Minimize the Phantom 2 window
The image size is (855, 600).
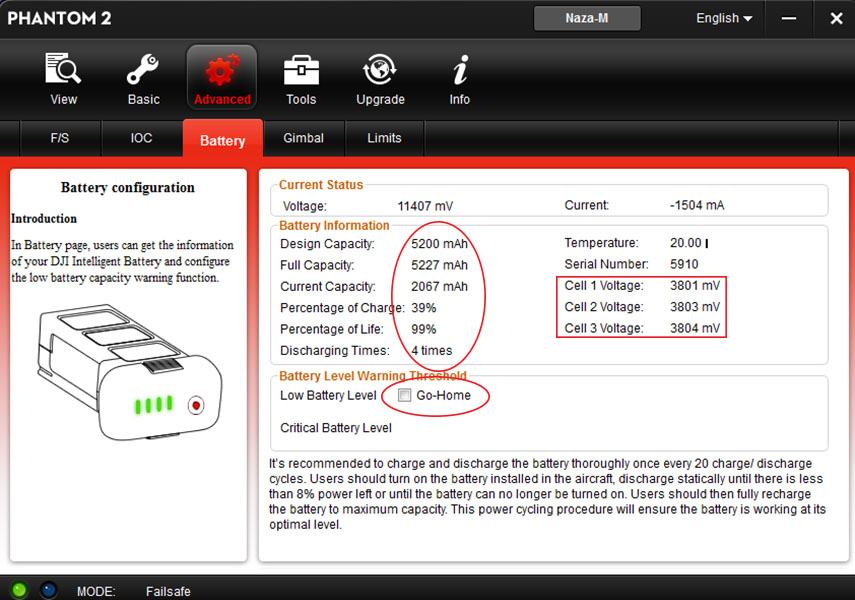point(788,19)
